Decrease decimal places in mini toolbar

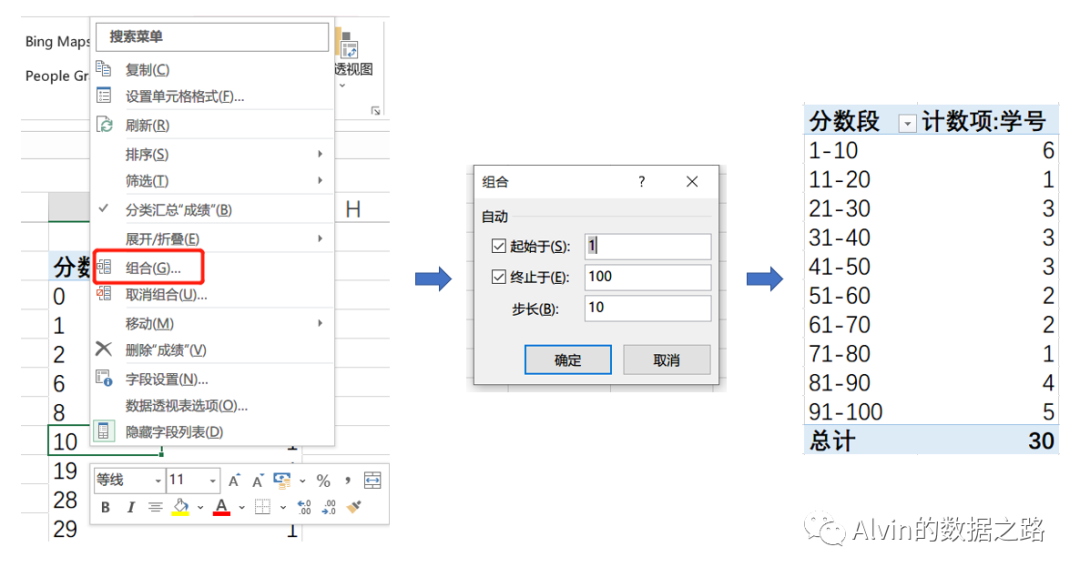[329, 507]
